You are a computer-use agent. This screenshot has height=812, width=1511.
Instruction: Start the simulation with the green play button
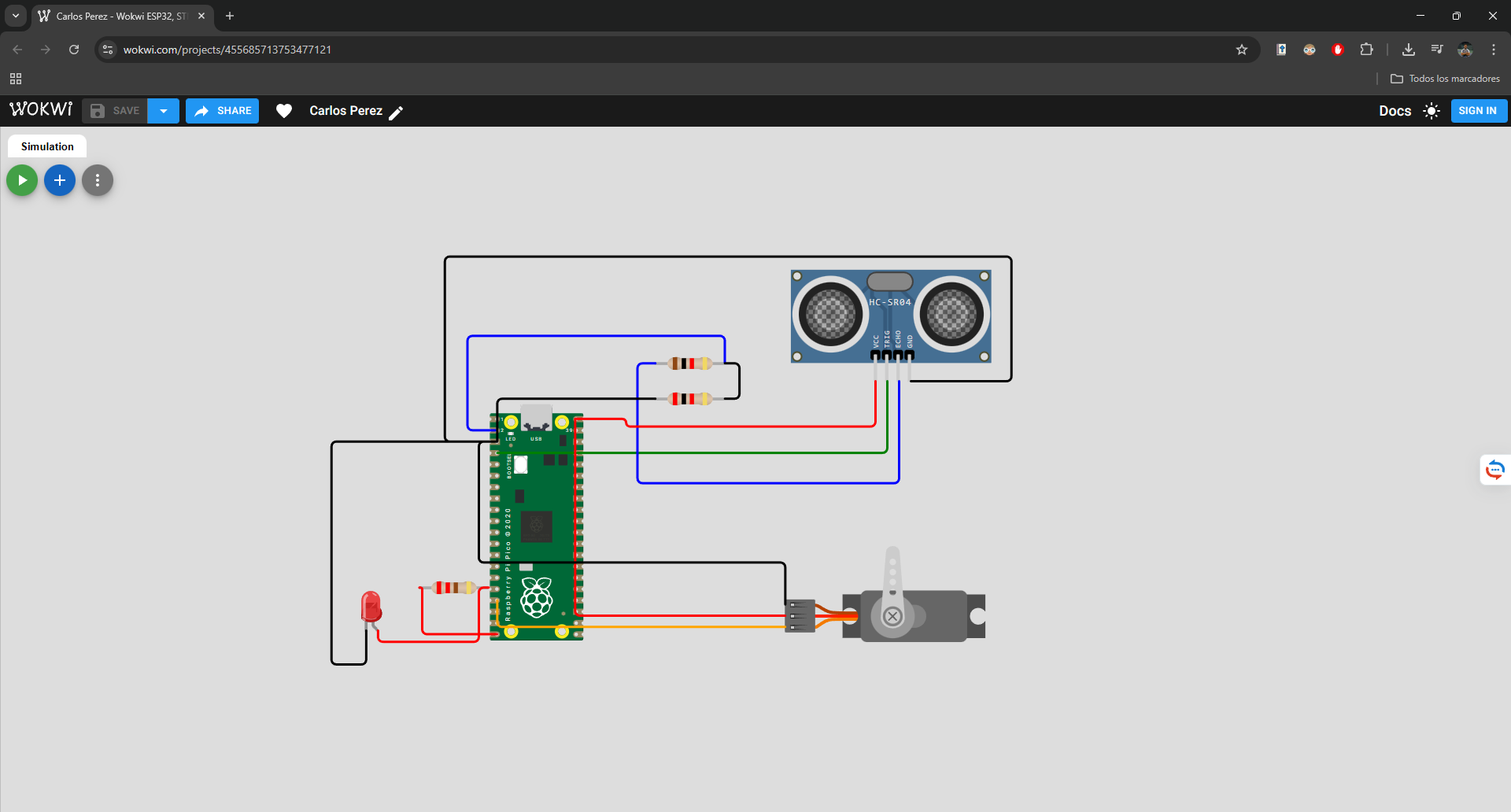[21, 179]
